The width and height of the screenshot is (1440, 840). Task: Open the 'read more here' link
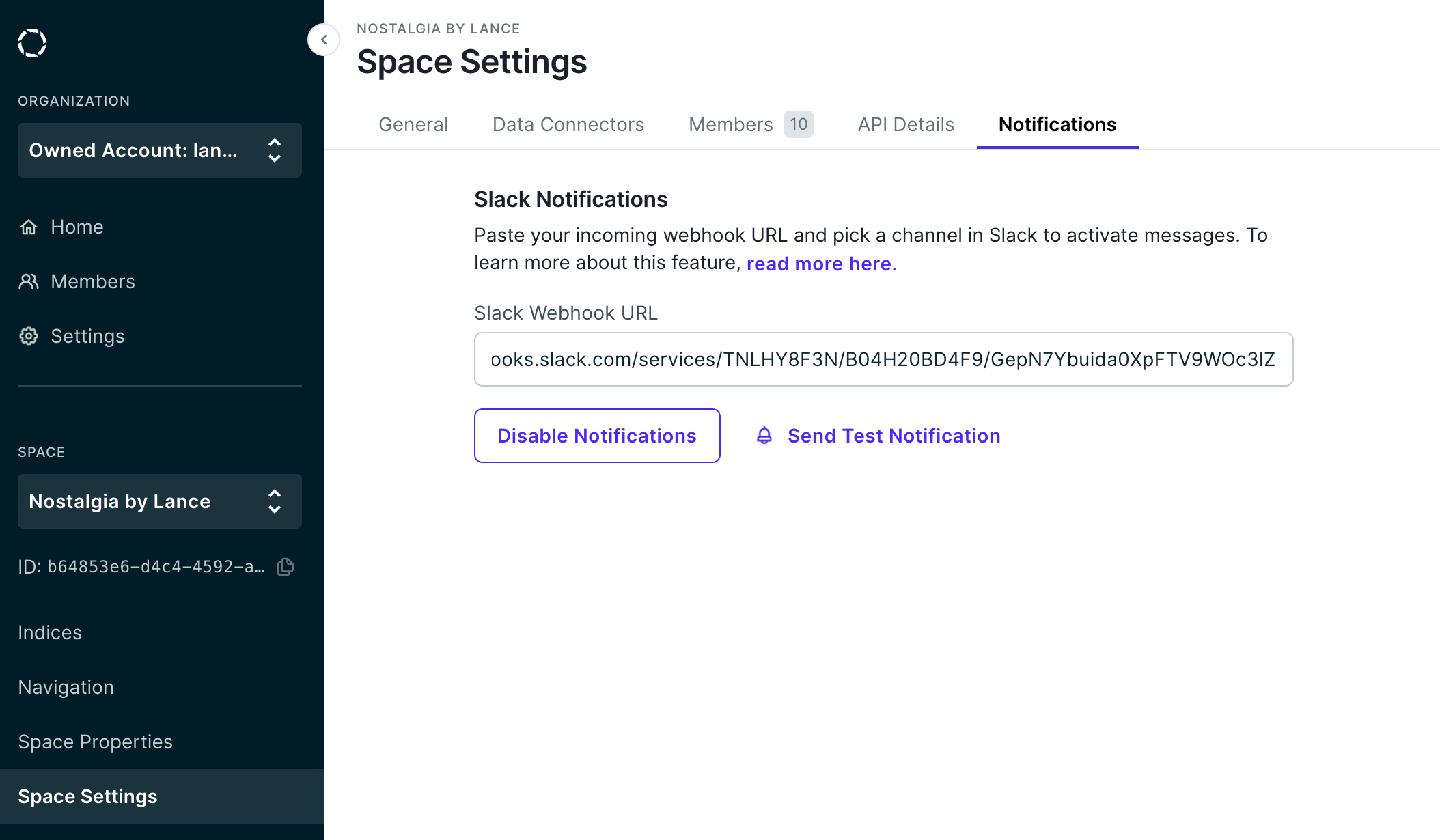821,264
